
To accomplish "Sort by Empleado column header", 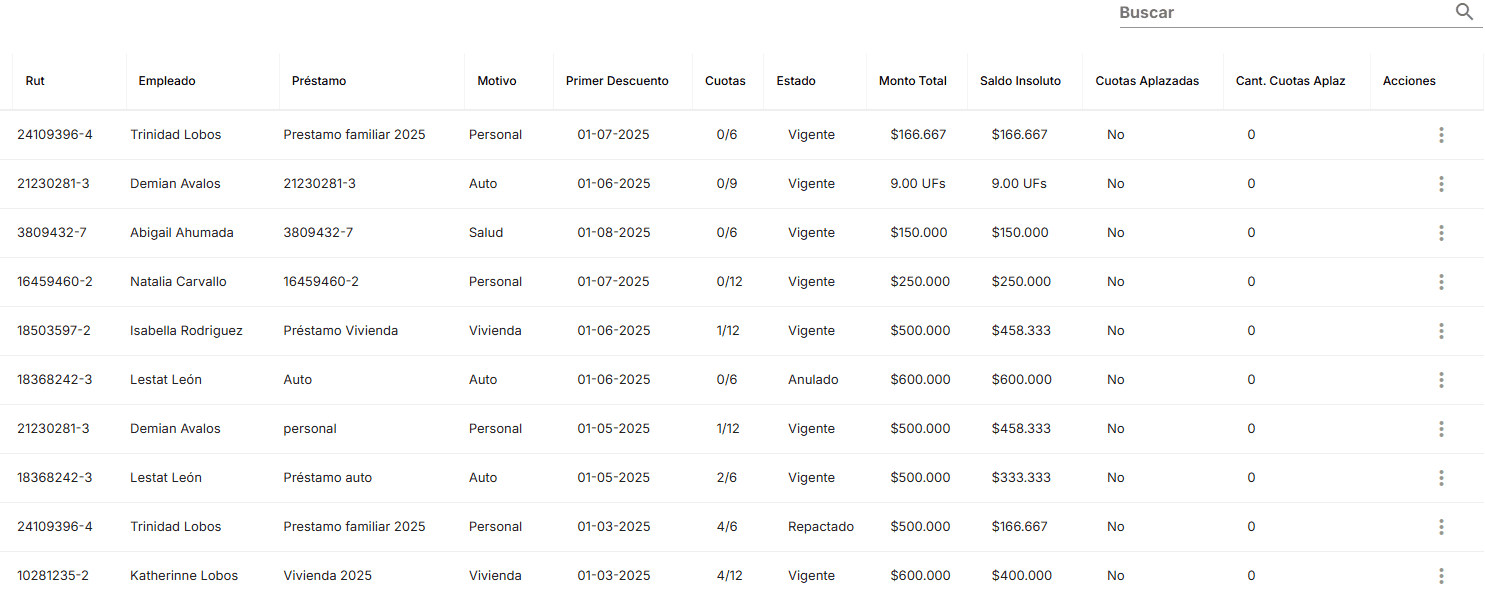I will pos(167,81).
